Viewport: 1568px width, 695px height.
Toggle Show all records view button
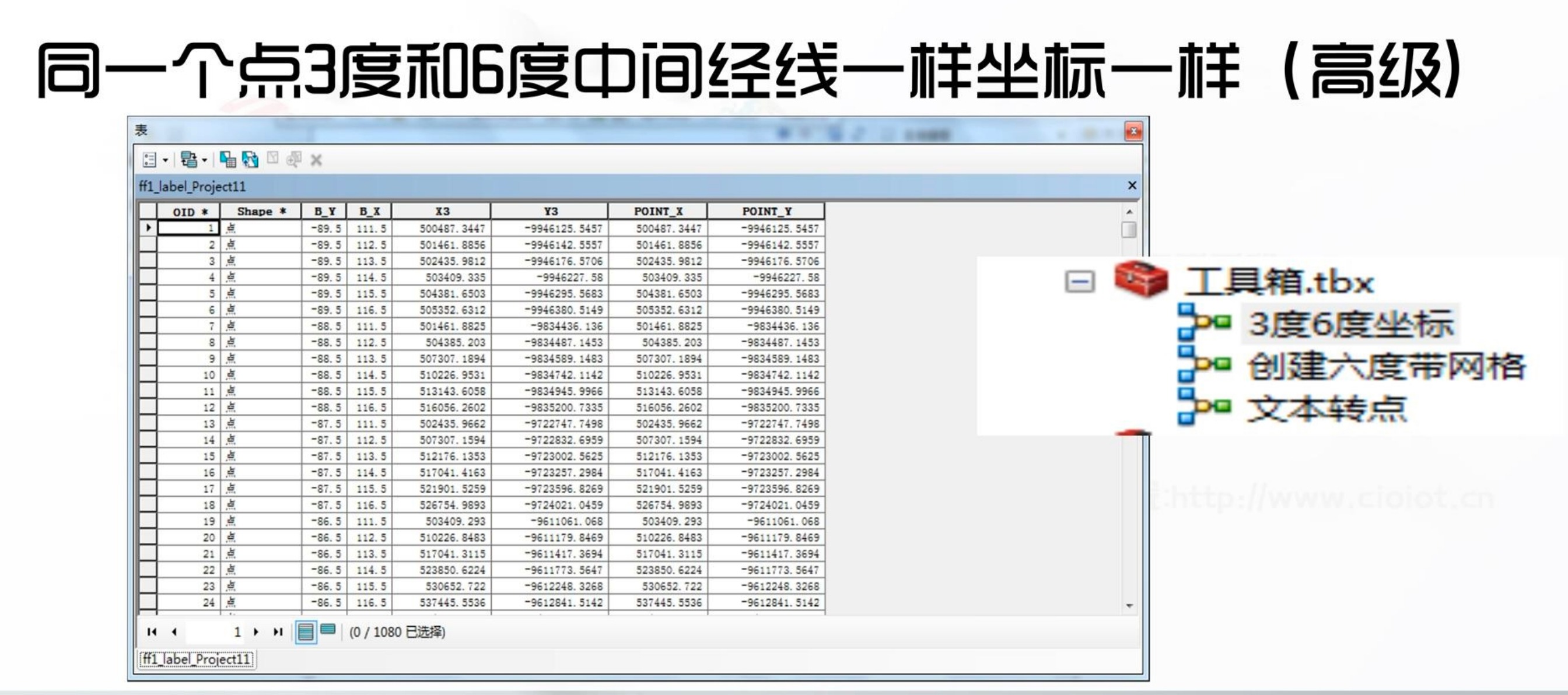point(306,631)
